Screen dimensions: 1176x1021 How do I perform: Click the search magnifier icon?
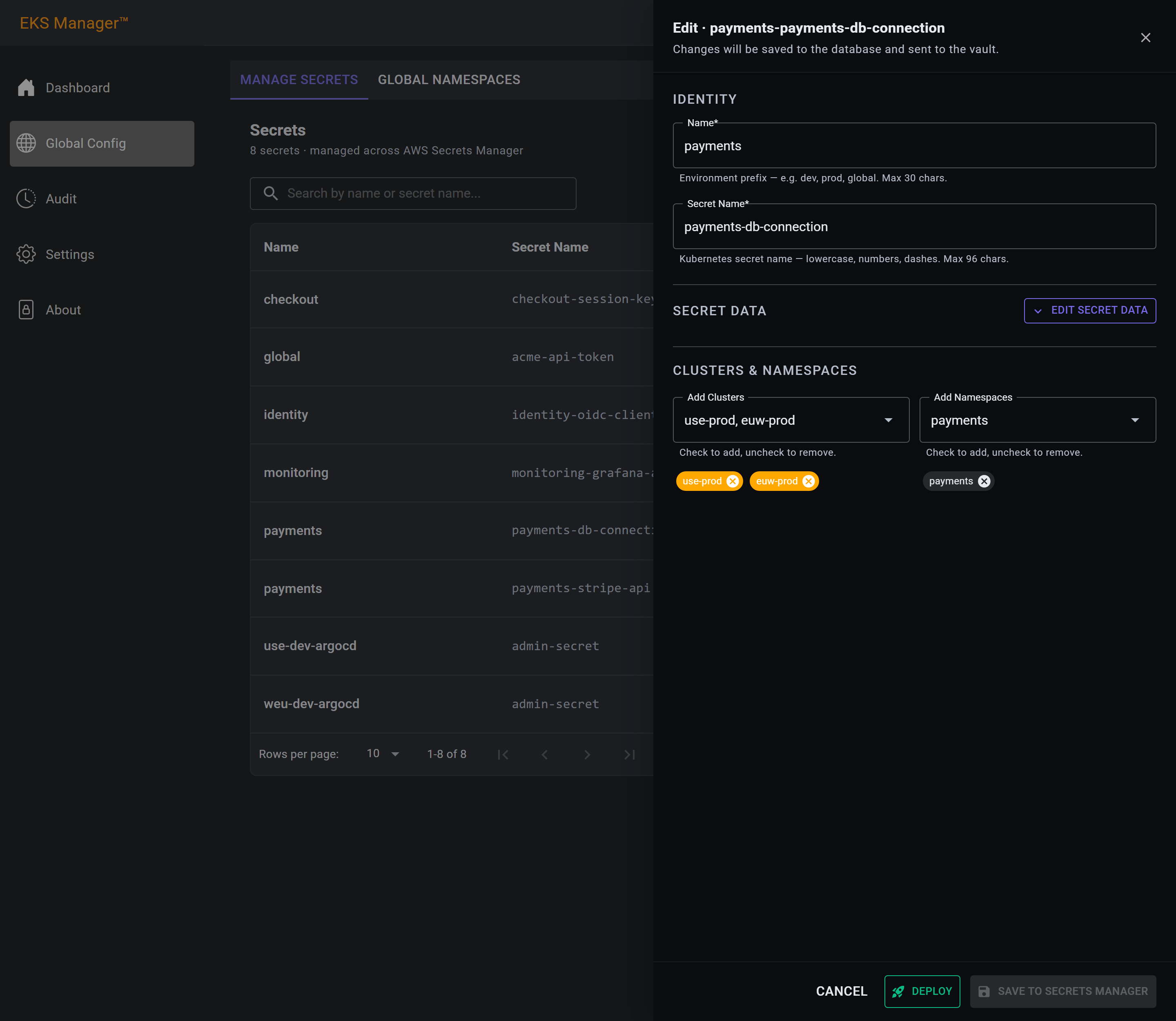pos(271,194)
